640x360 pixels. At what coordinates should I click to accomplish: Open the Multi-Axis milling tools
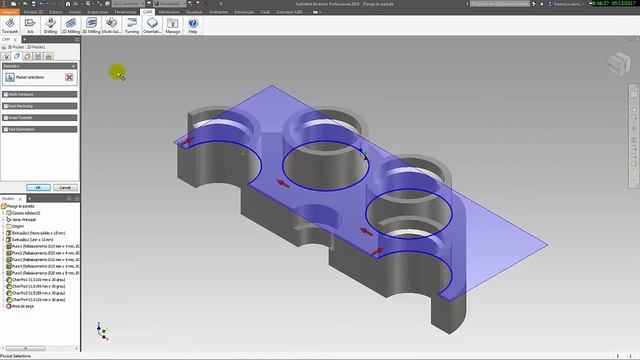click(x=111, y=25)
